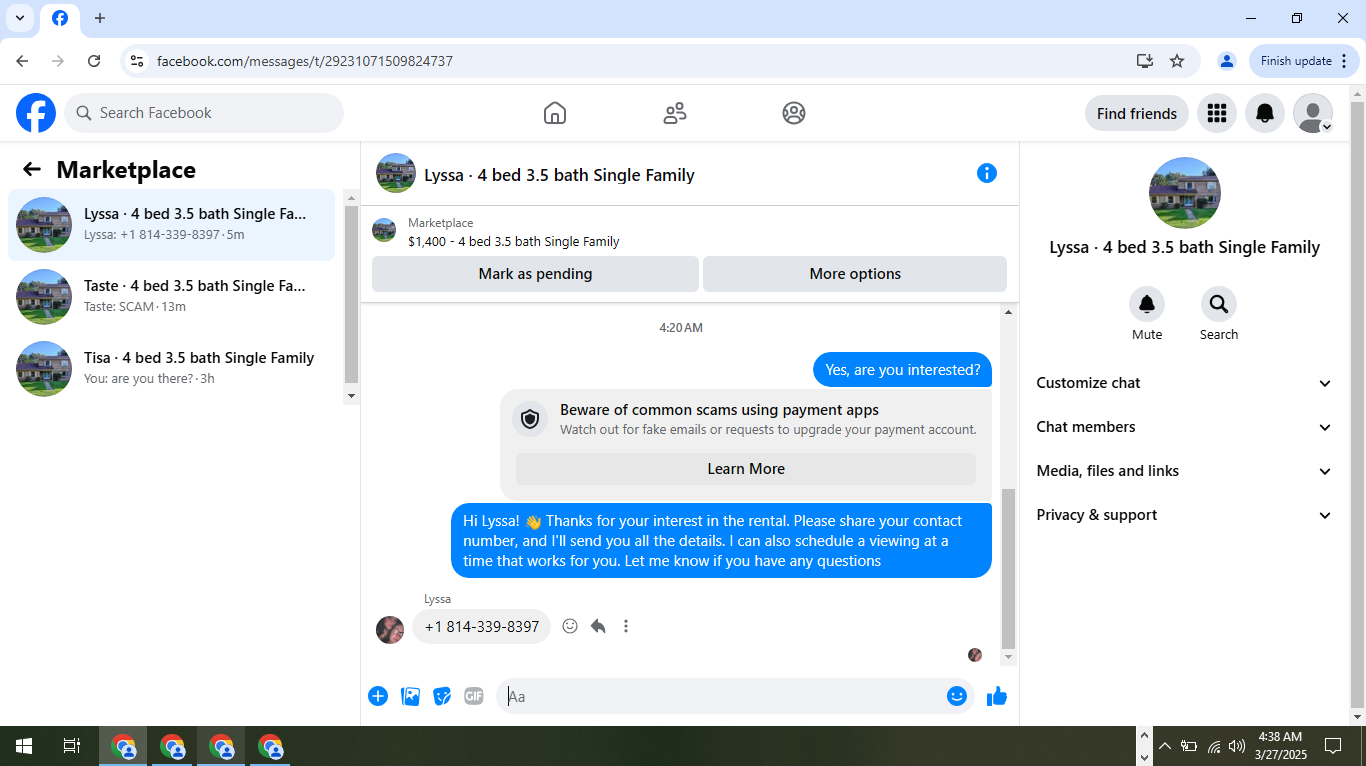Image resolution: width=1366 pixels, height=766 pixels.
Task: Open the $1,400 Marketplace listing link
Action: (x=513, y=241)
